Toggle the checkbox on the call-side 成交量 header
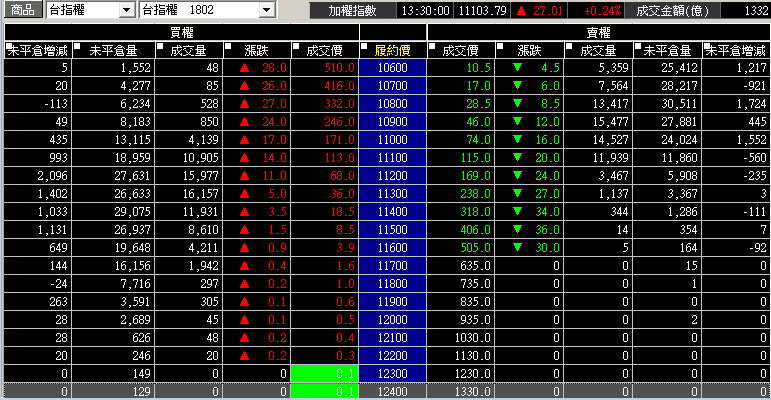The image size is (771, 400). pos(159,46)
